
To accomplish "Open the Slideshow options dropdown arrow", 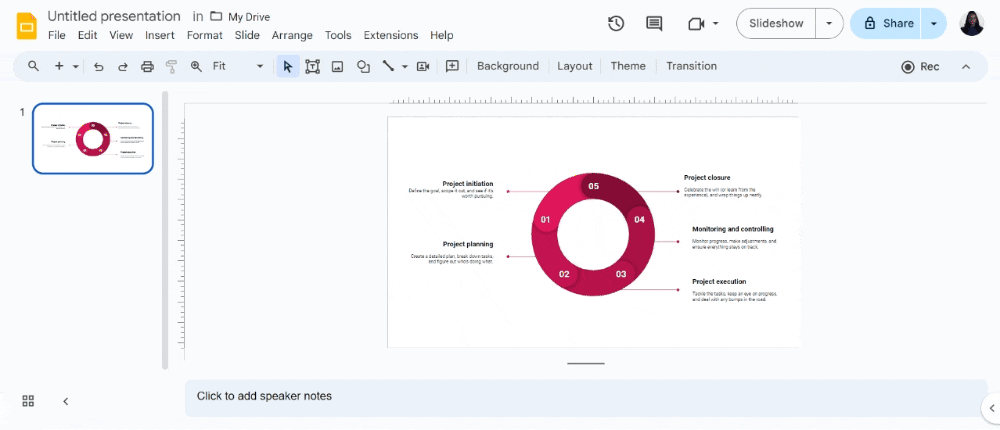I will (x=829, y=24).
